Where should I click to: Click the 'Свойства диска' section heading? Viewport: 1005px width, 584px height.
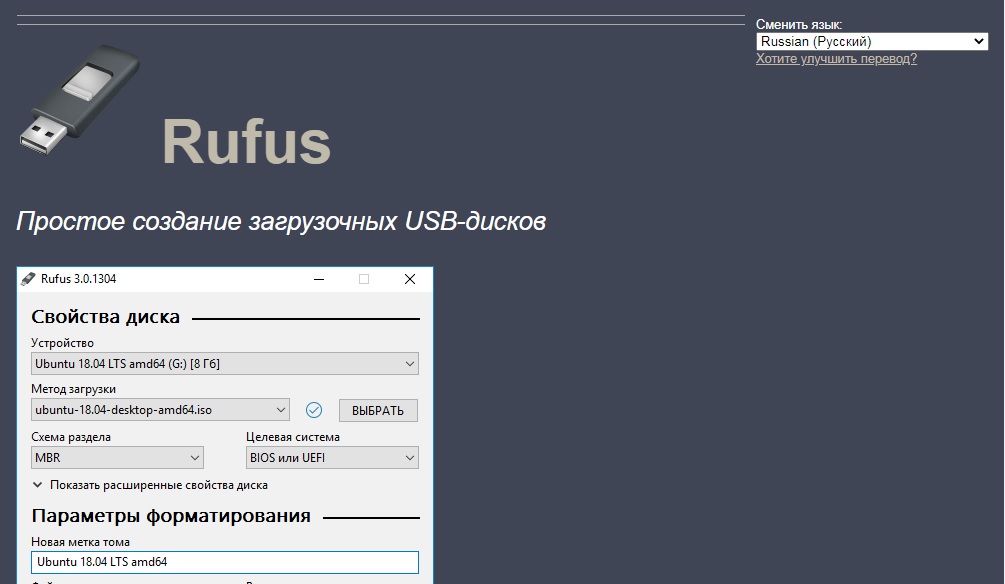105,317
